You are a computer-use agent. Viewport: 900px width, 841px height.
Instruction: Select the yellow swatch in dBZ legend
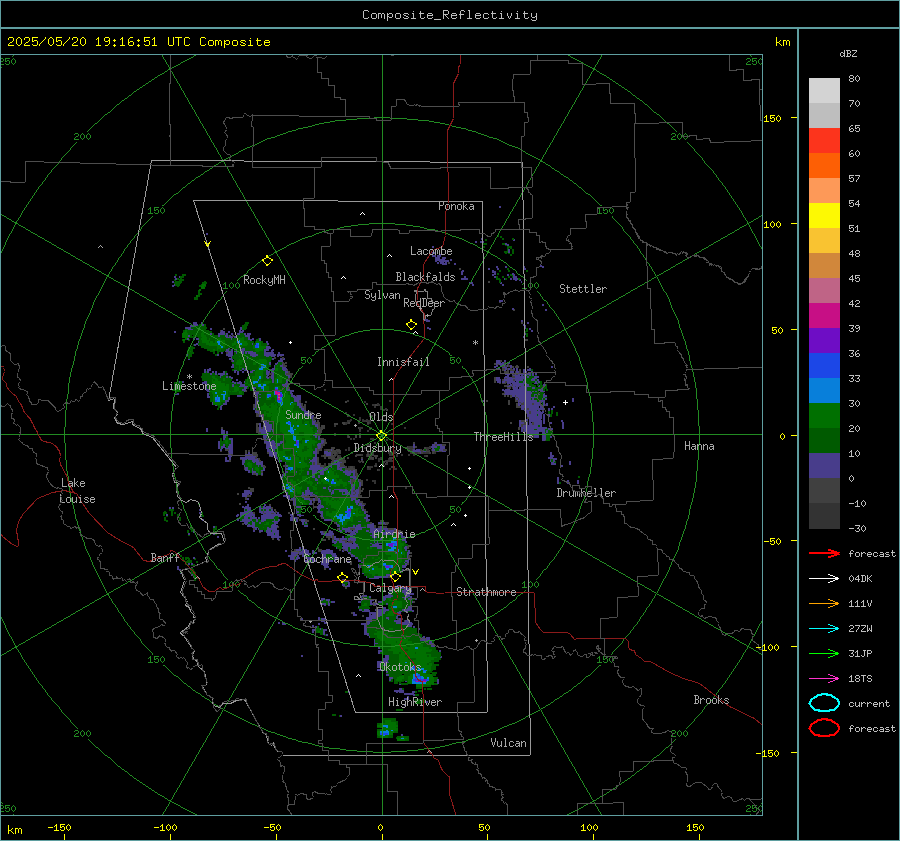824,215
